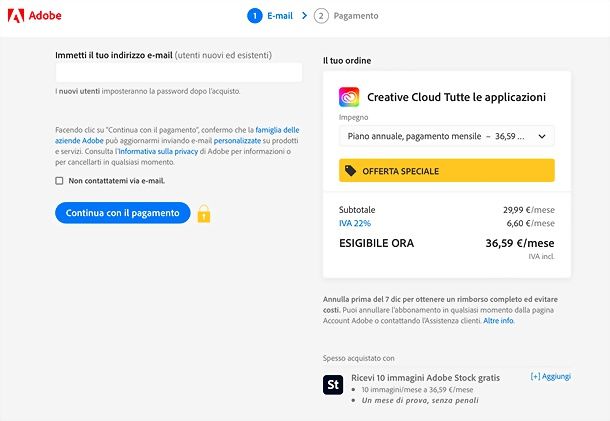Click the yellow padlock security icon
Screen dimensions: 610x421
[204, 214]
